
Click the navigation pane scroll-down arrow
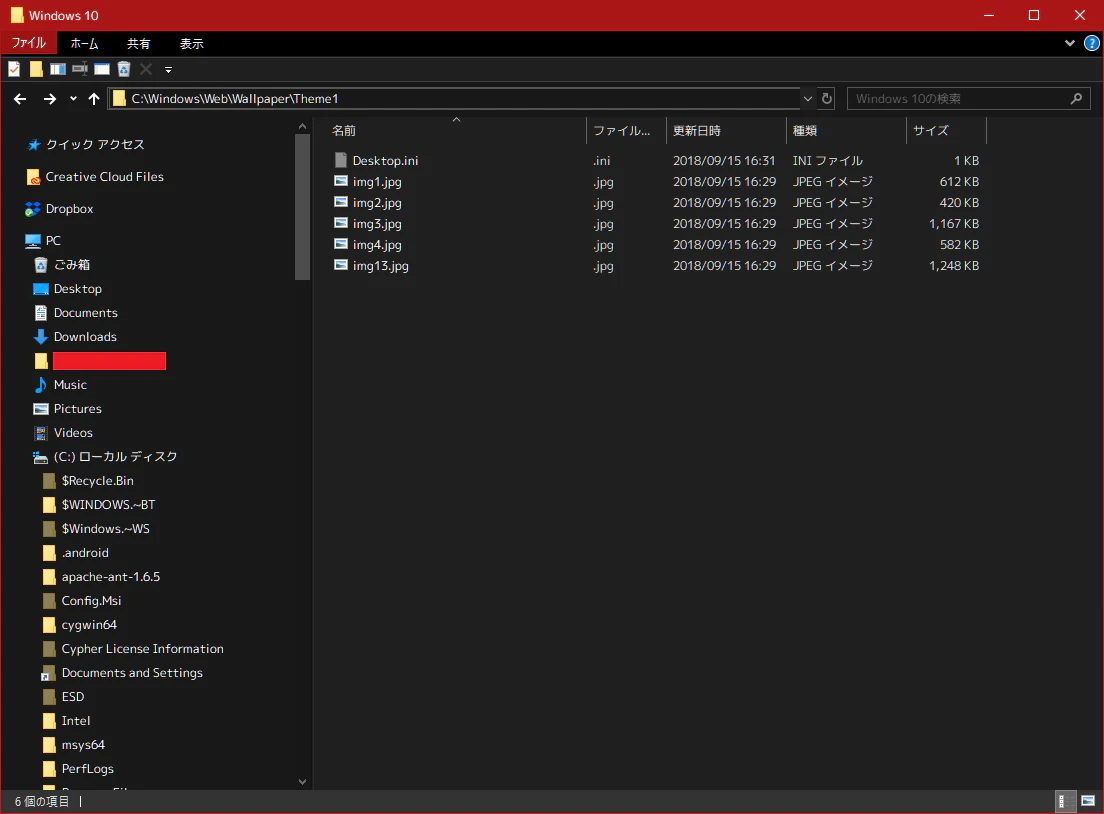point(302,782)
